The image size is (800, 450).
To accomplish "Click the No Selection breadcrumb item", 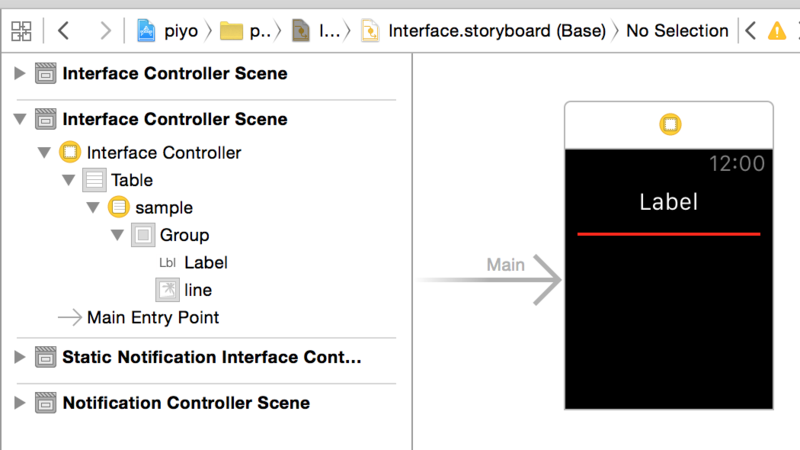I will pyautogui.click(x=677, y=31).
